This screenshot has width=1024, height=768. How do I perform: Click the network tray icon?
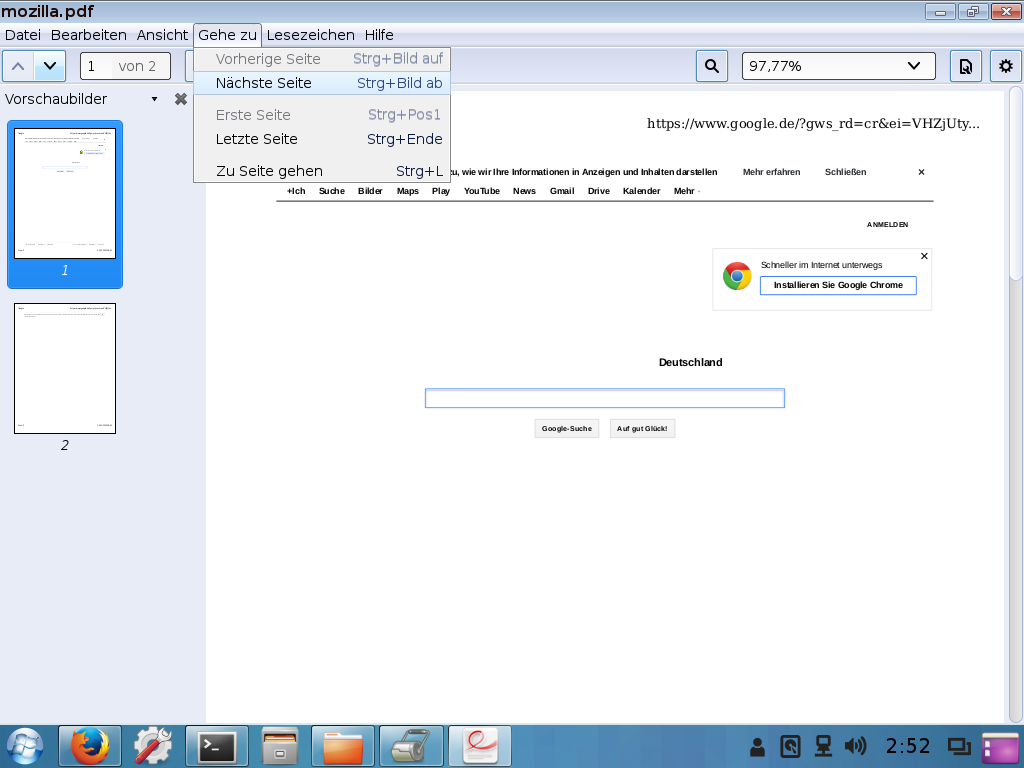pyautogui.click(x=823, y=746)
